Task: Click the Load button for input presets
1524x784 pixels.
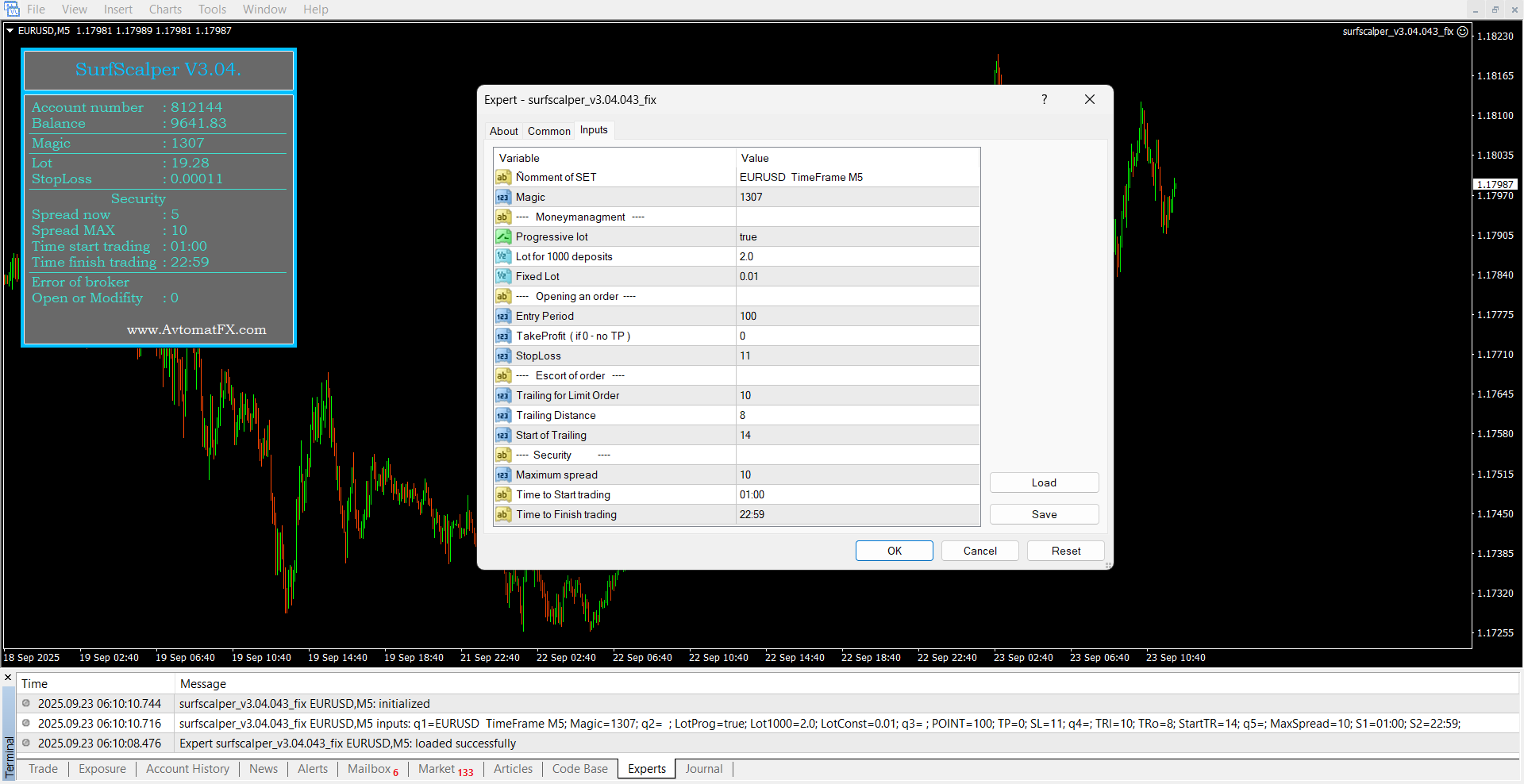Action: 1044,483
